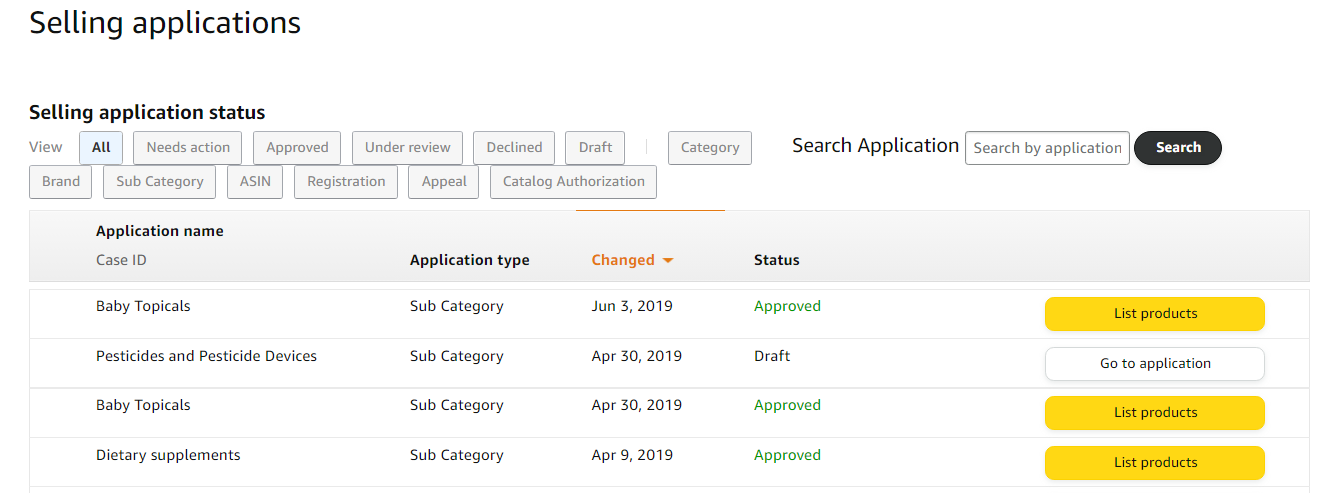The height and width of the screenshot is (493, 1333).
Task: Filter by Needs action status
Action: (188, 148)
